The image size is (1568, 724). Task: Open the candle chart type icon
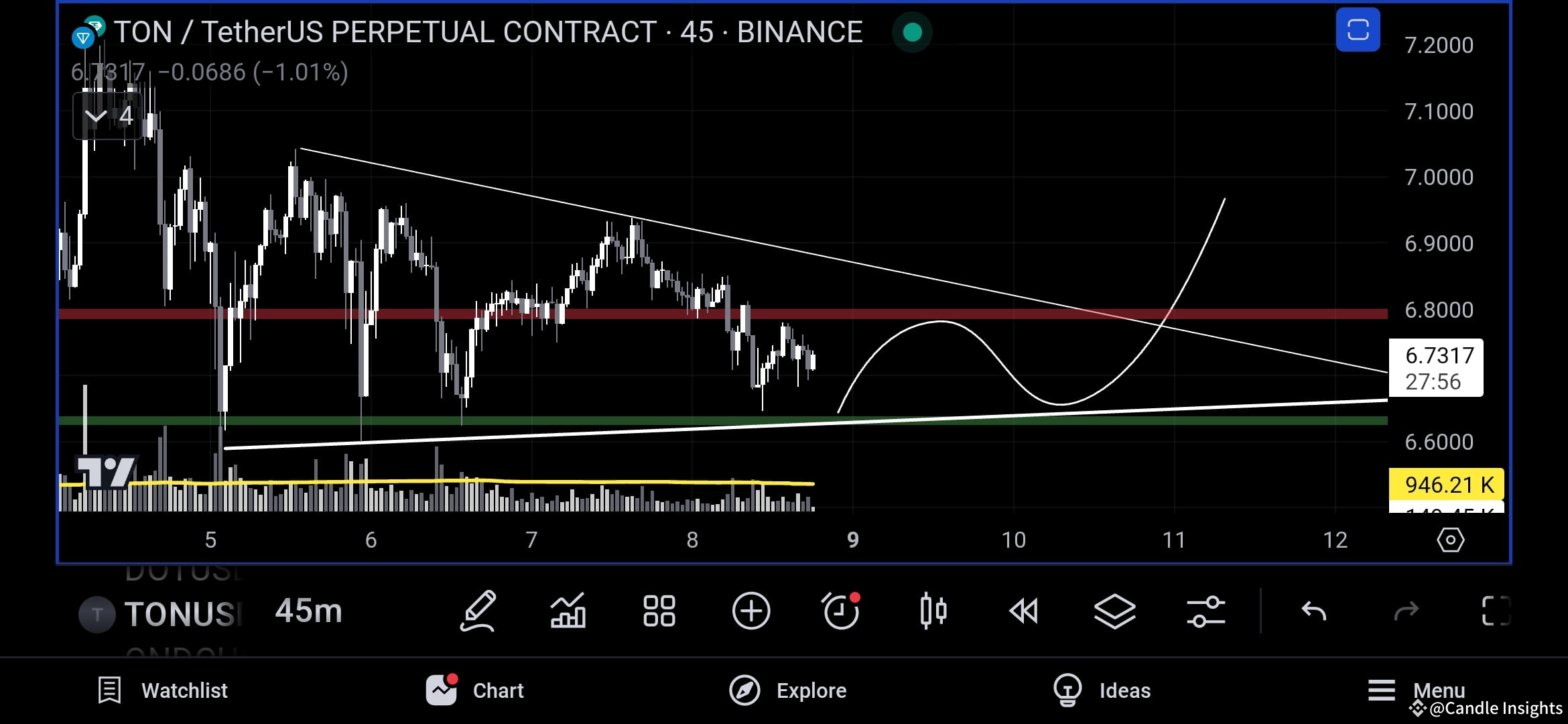[933, 611]
